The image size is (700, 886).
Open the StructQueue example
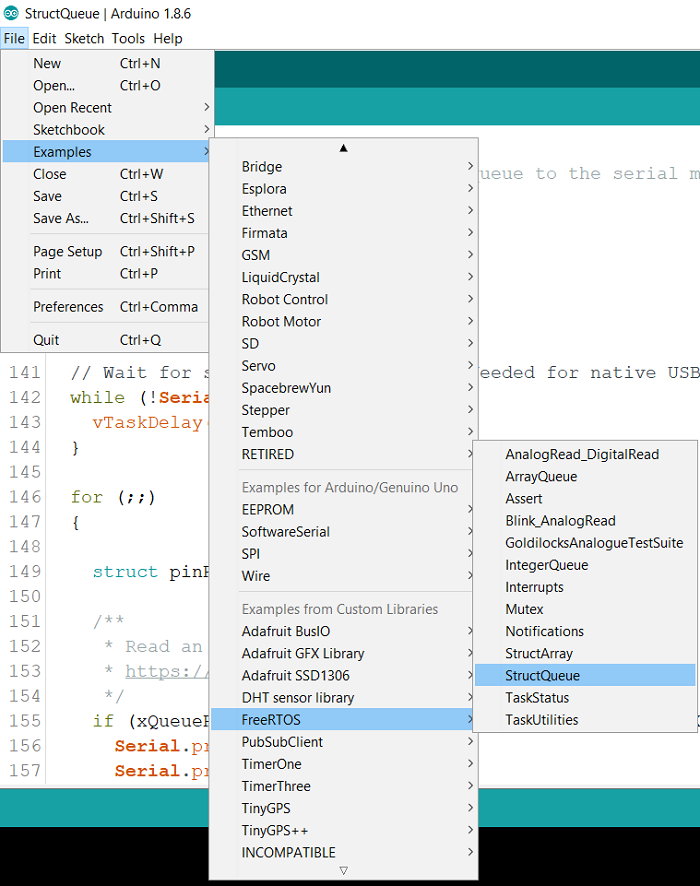pos(542,676)
